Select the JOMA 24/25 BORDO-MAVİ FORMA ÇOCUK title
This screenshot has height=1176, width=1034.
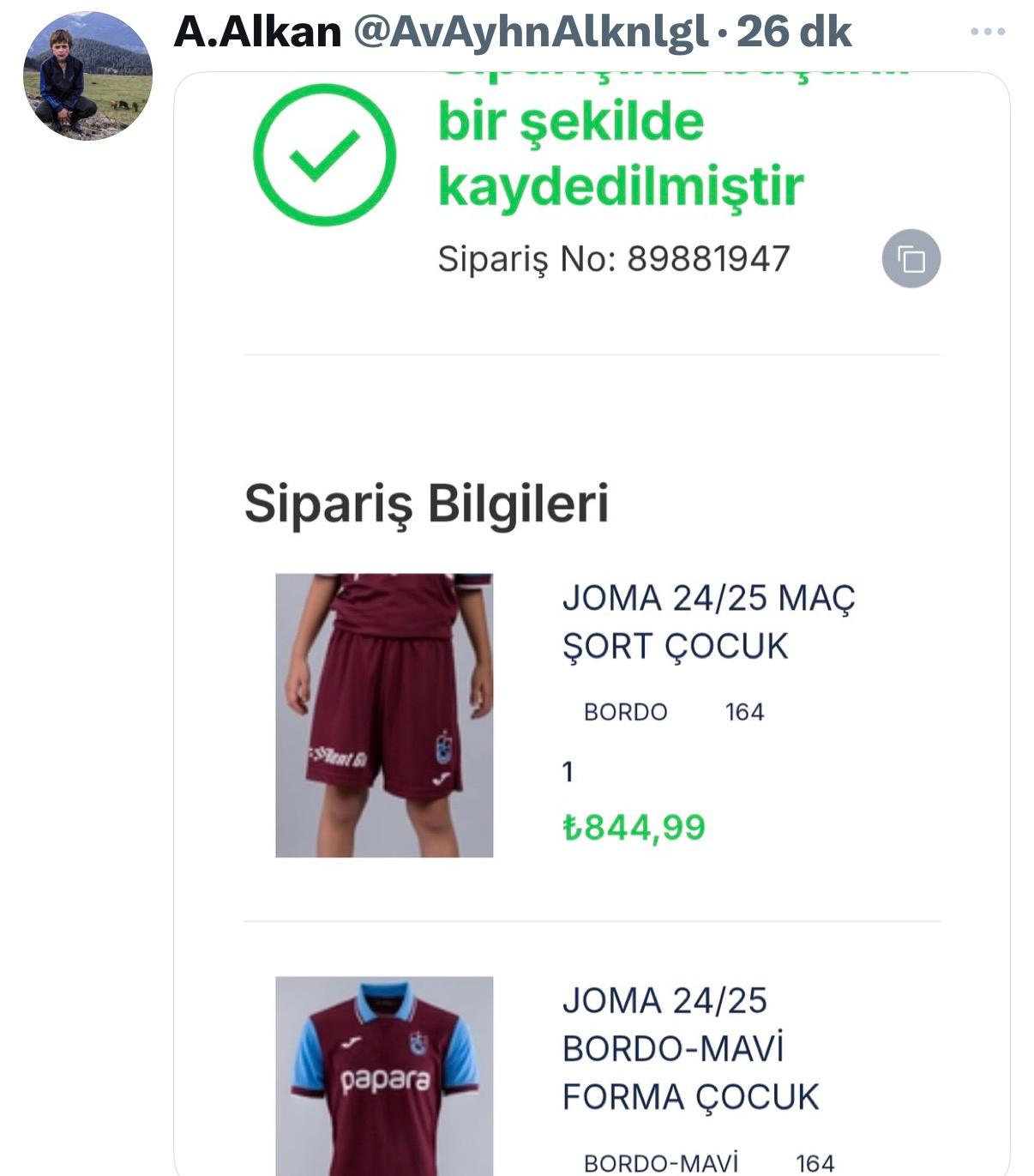tap(690, 1048)
